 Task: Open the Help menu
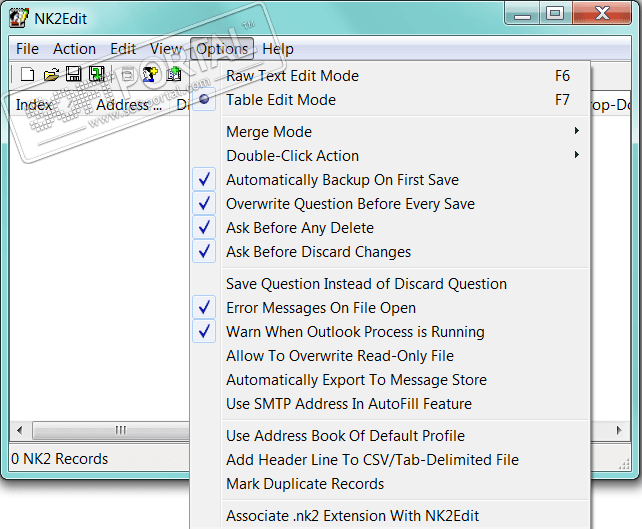coord(278,49)
